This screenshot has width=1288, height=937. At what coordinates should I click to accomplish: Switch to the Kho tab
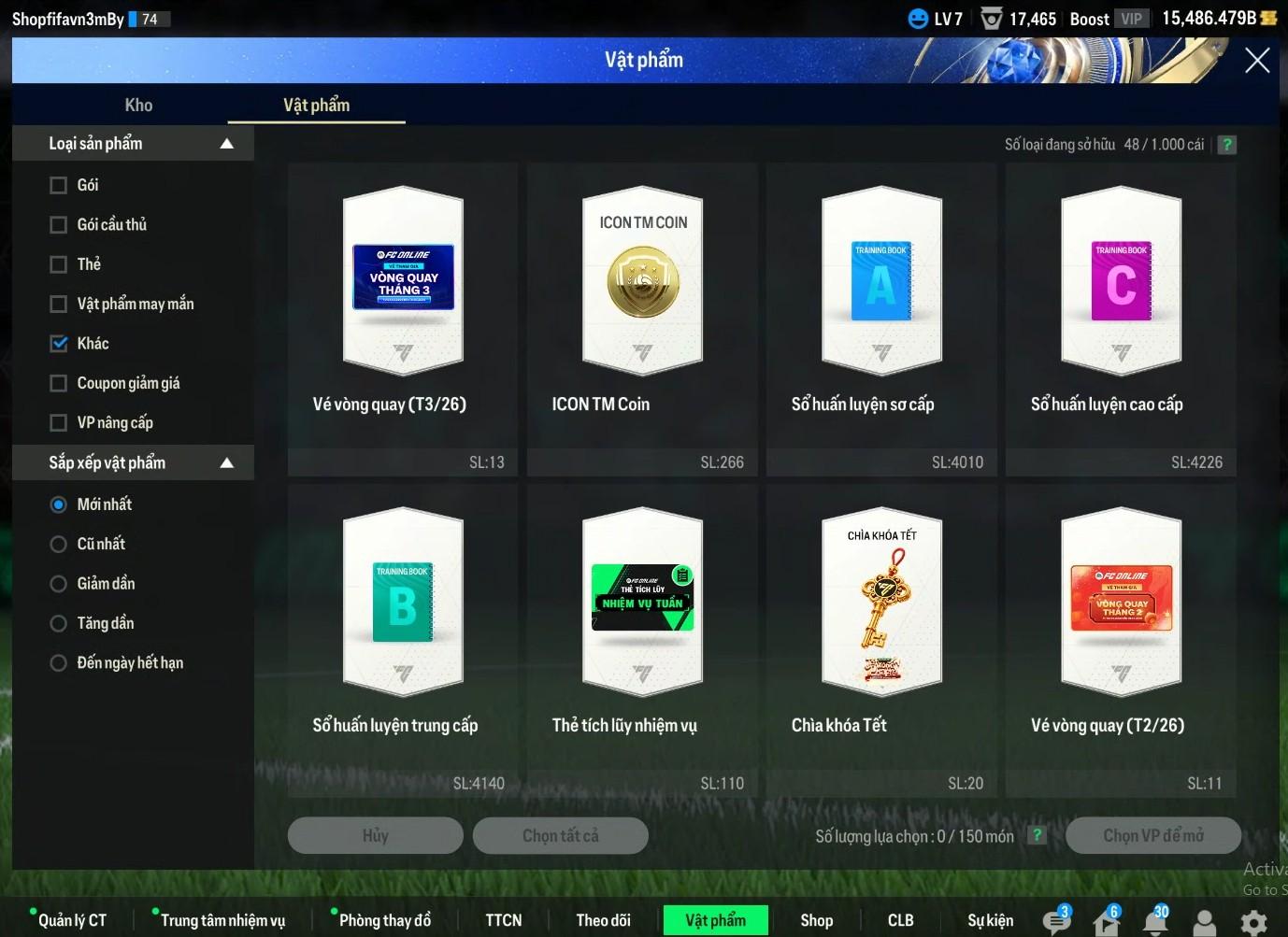[138, 105]
